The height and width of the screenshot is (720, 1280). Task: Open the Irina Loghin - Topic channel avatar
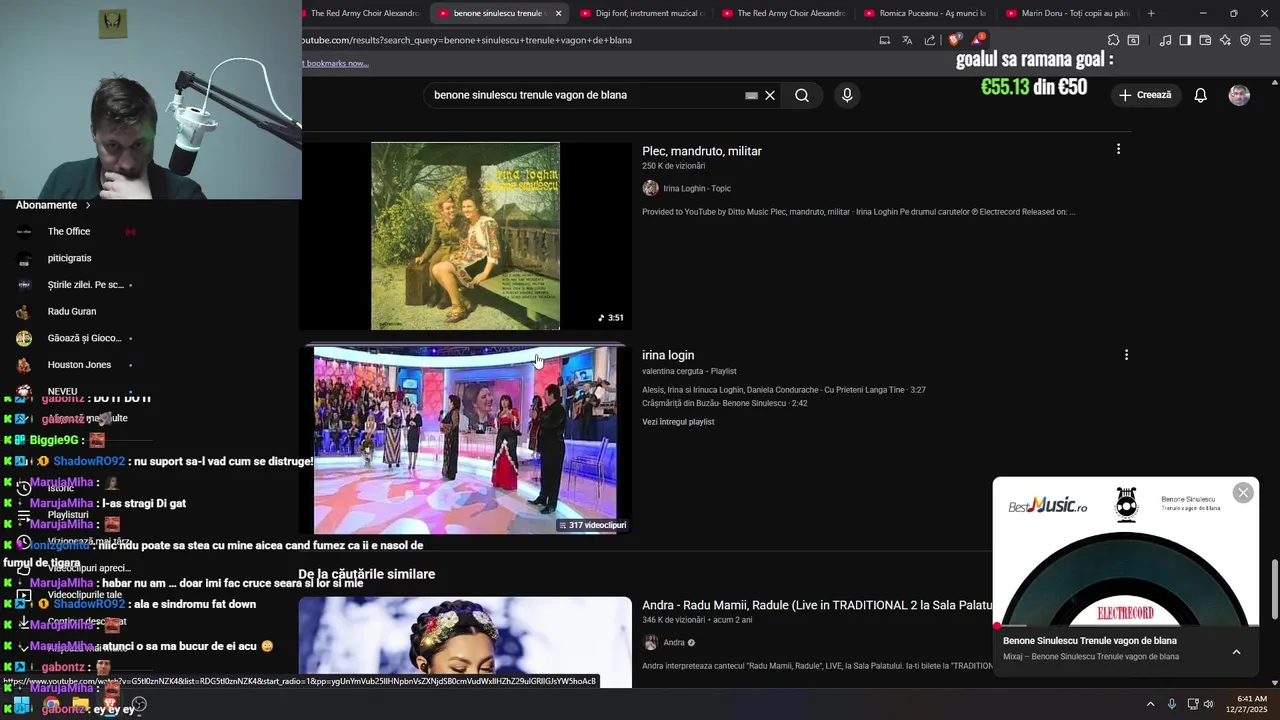click(x=650, y=188)
